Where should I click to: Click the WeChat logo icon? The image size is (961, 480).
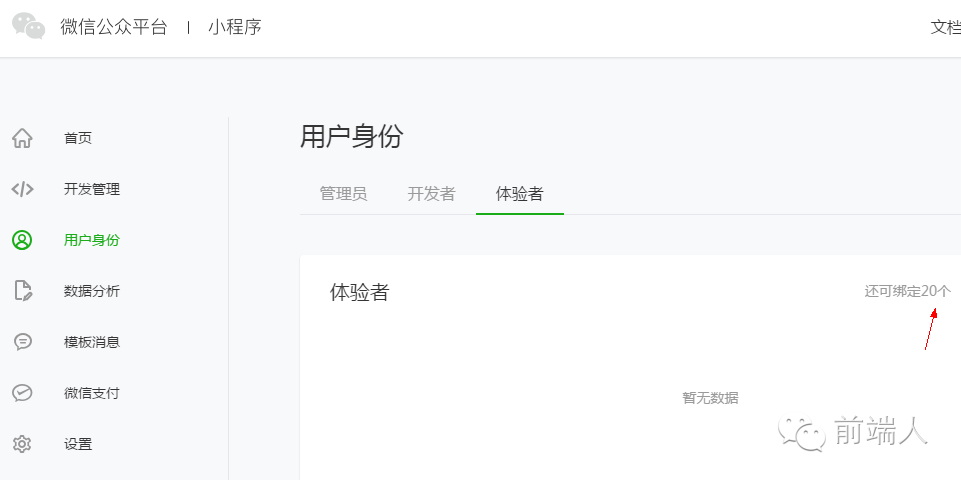pyautogui.click(x=29, y=27)
